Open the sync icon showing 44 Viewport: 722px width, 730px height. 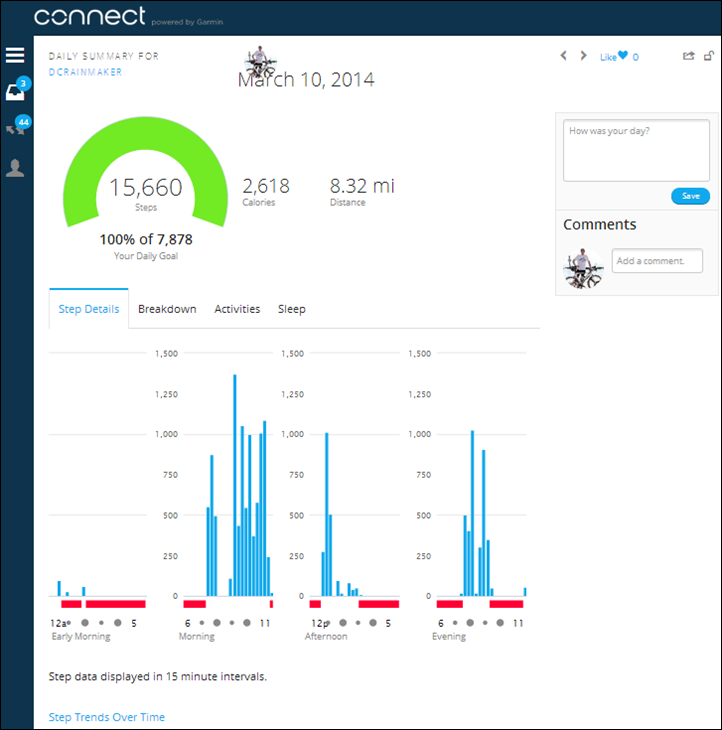point(15,129)
